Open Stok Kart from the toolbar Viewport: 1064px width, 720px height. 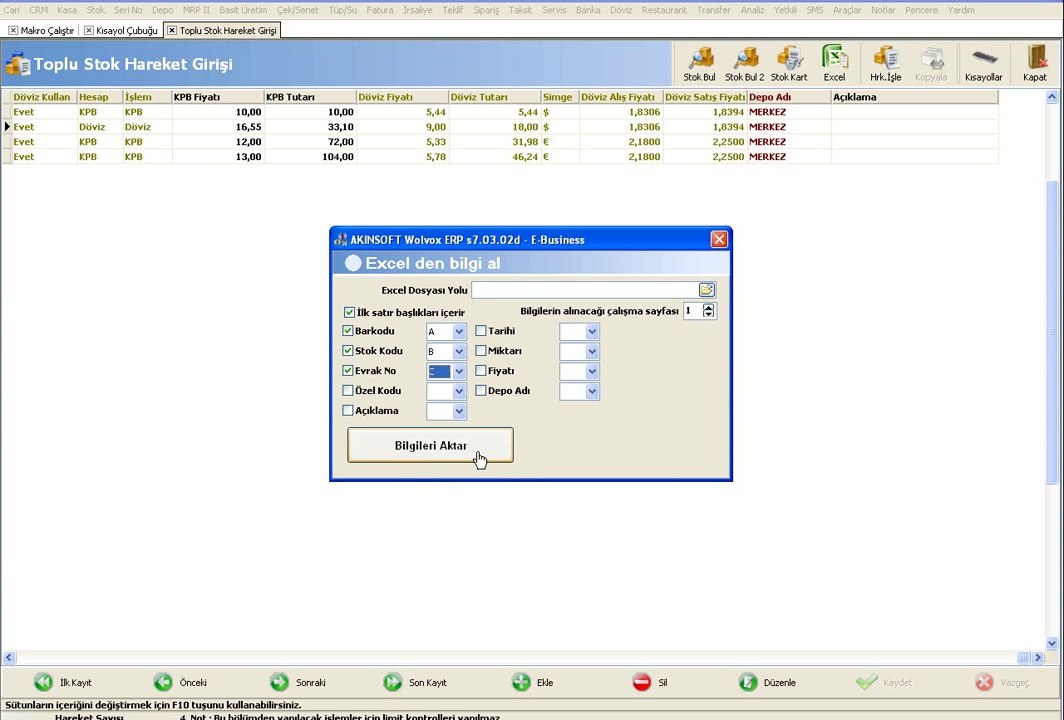pos(789,63)
